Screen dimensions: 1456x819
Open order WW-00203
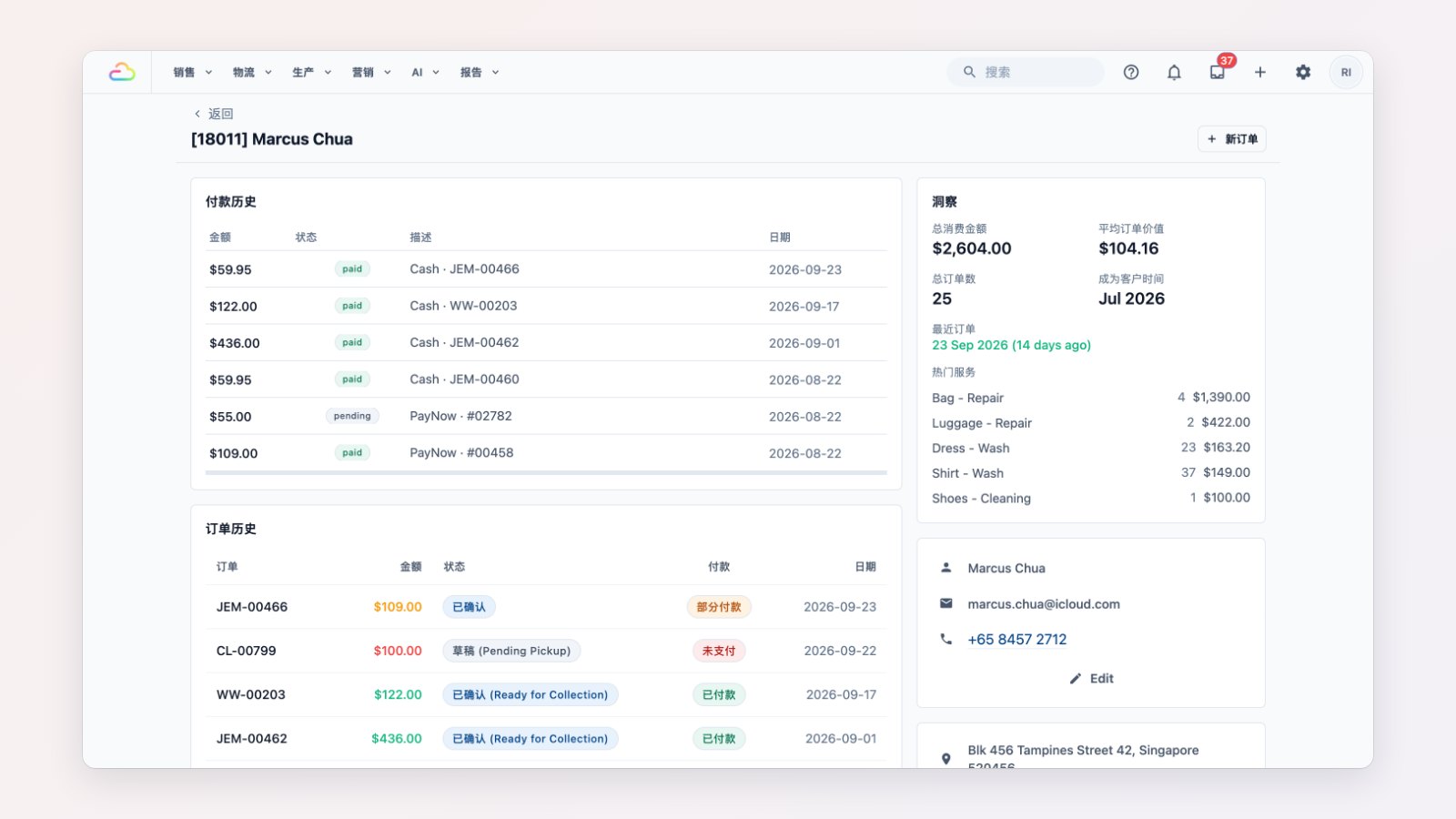coord(546,694)
